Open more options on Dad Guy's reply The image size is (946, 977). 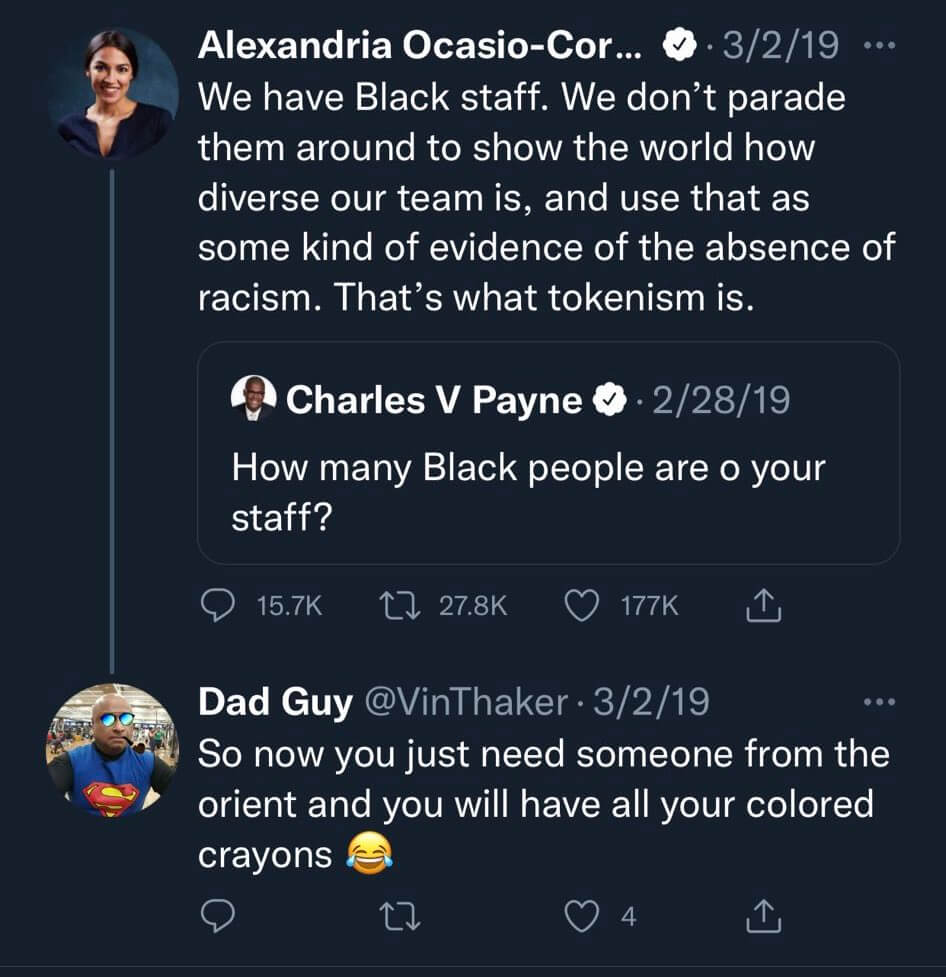879,703
